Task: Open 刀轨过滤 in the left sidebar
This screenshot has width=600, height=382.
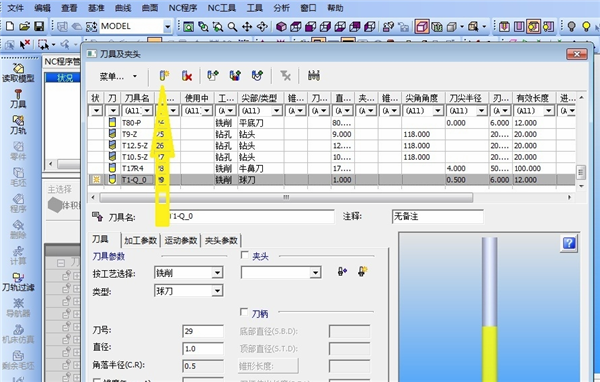Action: tap(18, 282)
